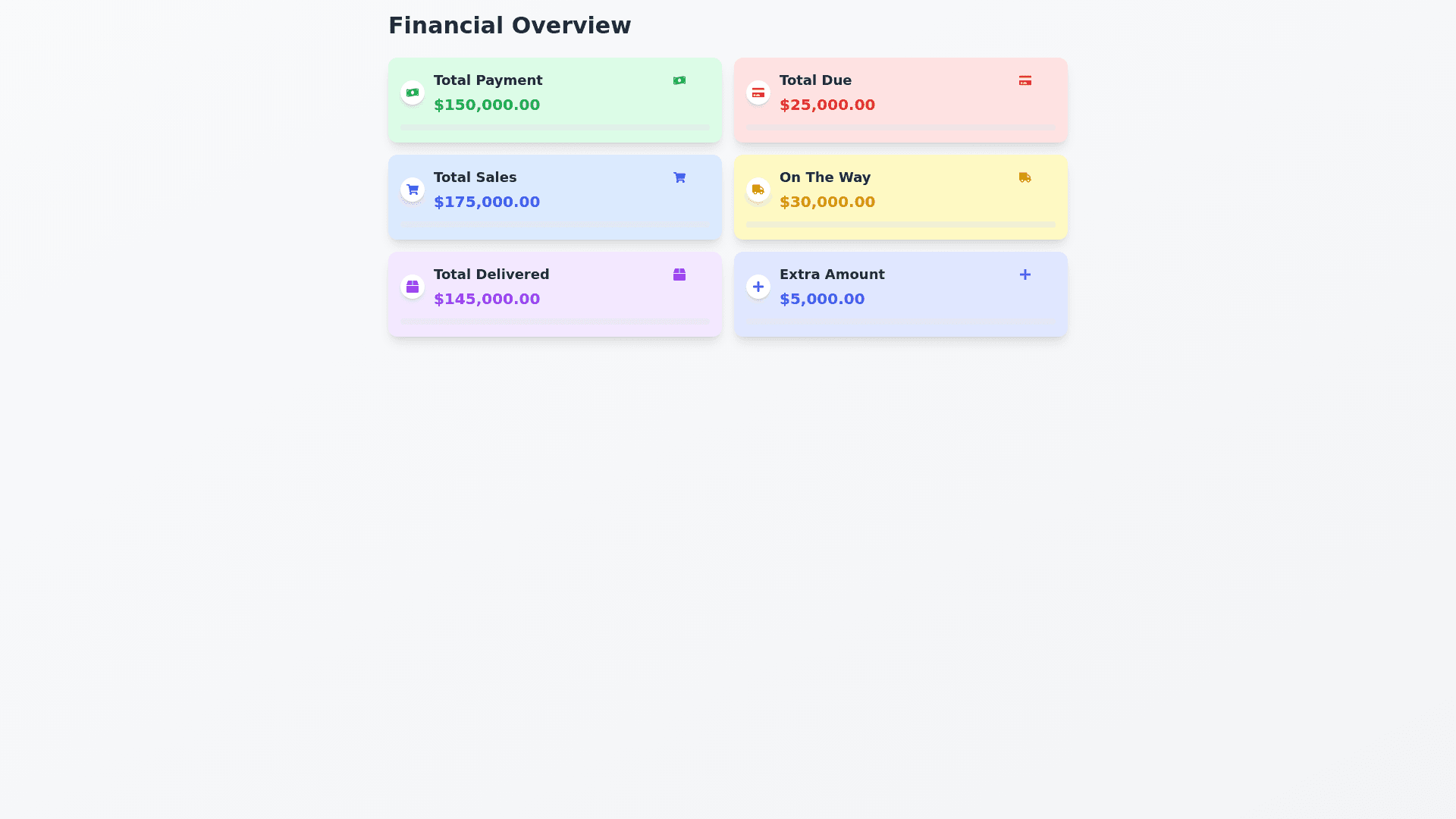Click the small uncircled plus icon on Extra Amount
The width and height of the screenshot is (1456, 819).
point(1025,275)
